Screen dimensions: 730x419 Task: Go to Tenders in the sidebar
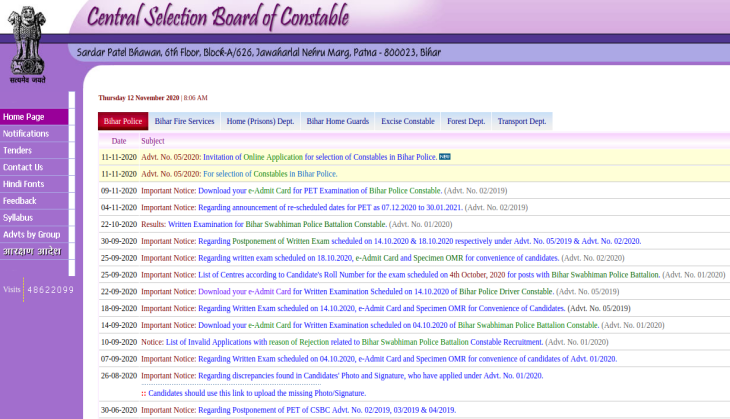pyautogui.click(x=34, y=150)
